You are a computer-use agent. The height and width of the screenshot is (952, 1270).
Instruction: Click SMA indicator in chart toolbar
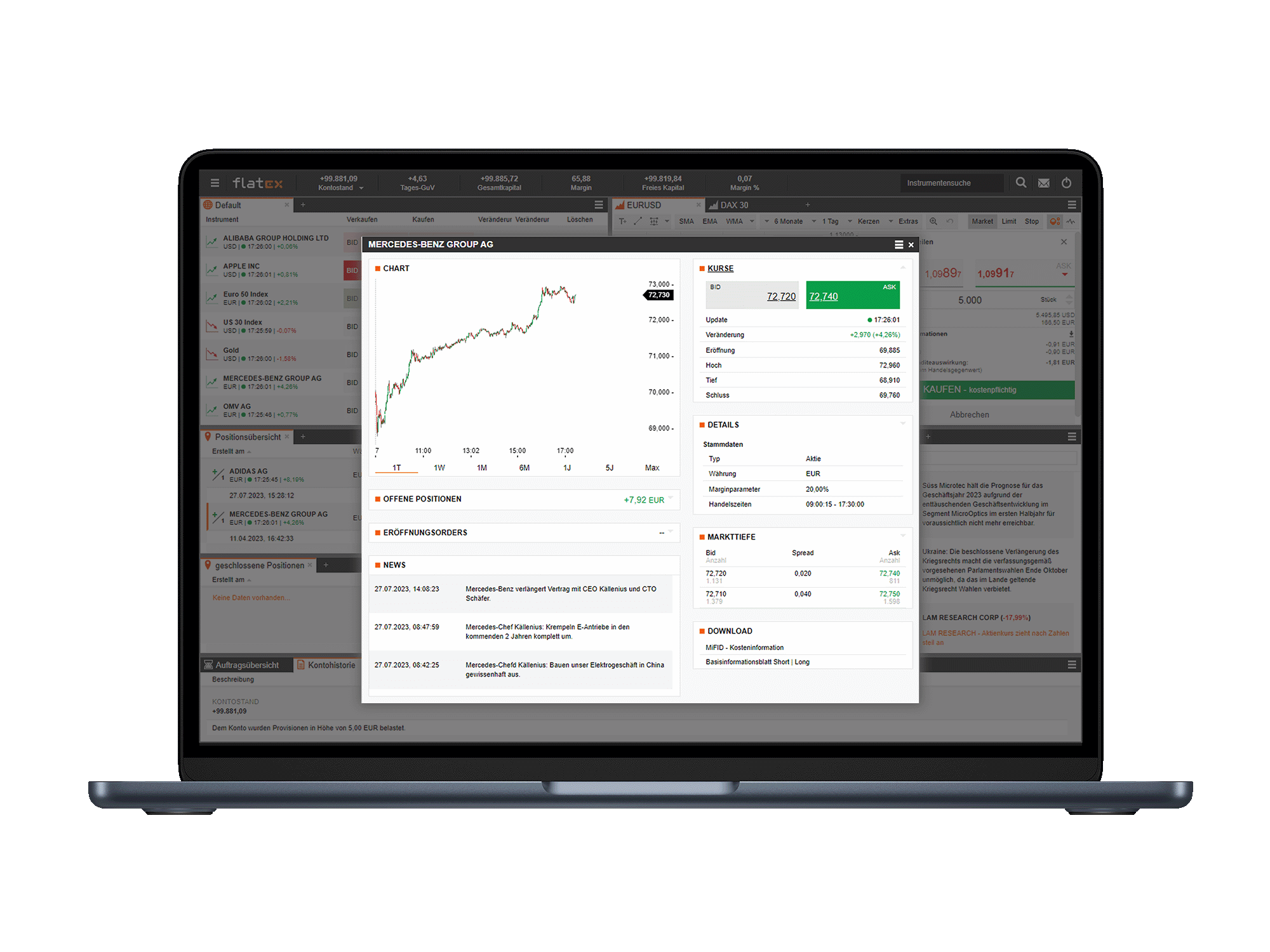pos(686,221)
